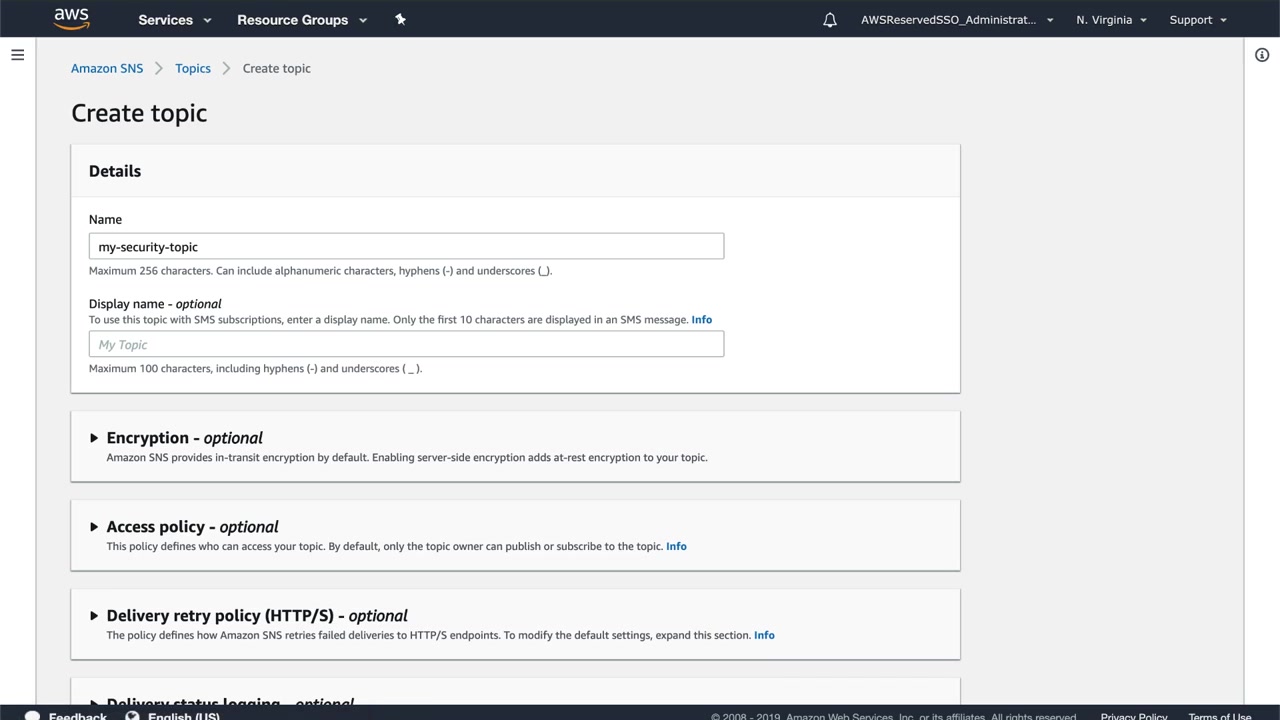
Task: Open the Support dropdown menu
Action: [1197, 20]
